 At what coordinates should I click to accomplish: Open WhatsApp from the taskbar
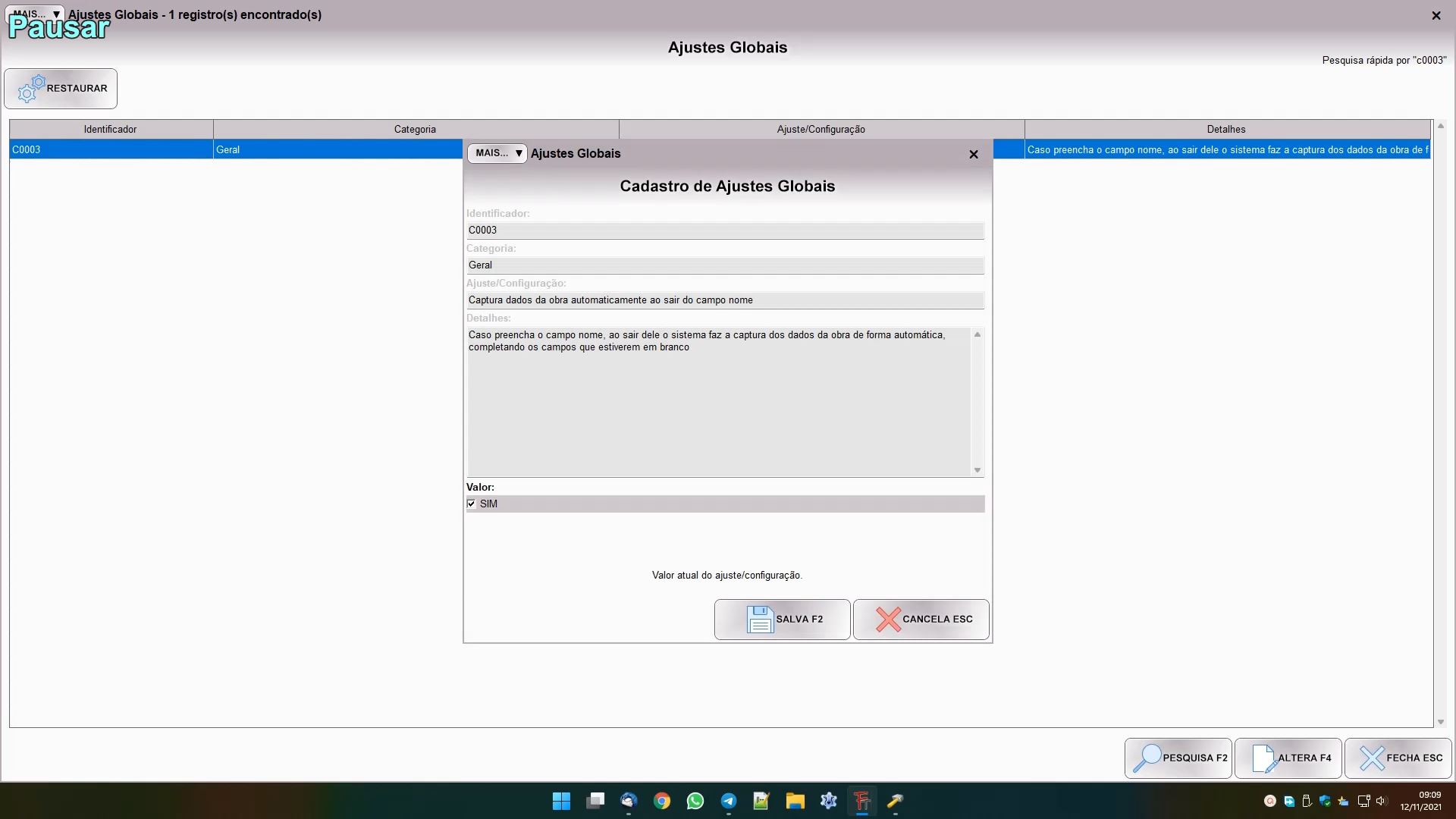click(695, 801)
